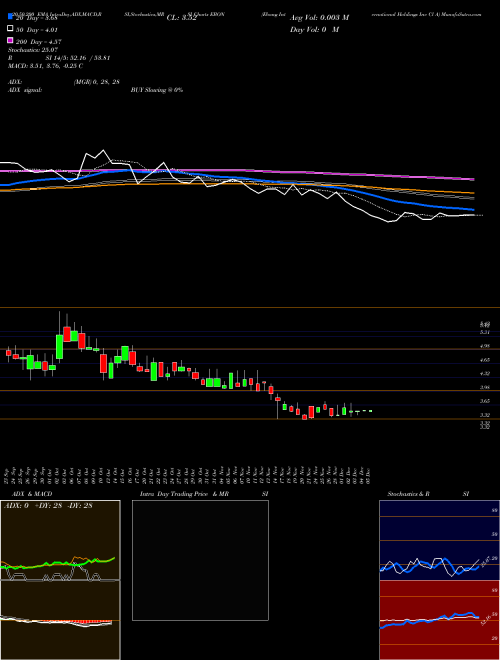The image size is (500, 660).
Task: Click the 5.31 price axis label
Action: (x=485, y=332)
